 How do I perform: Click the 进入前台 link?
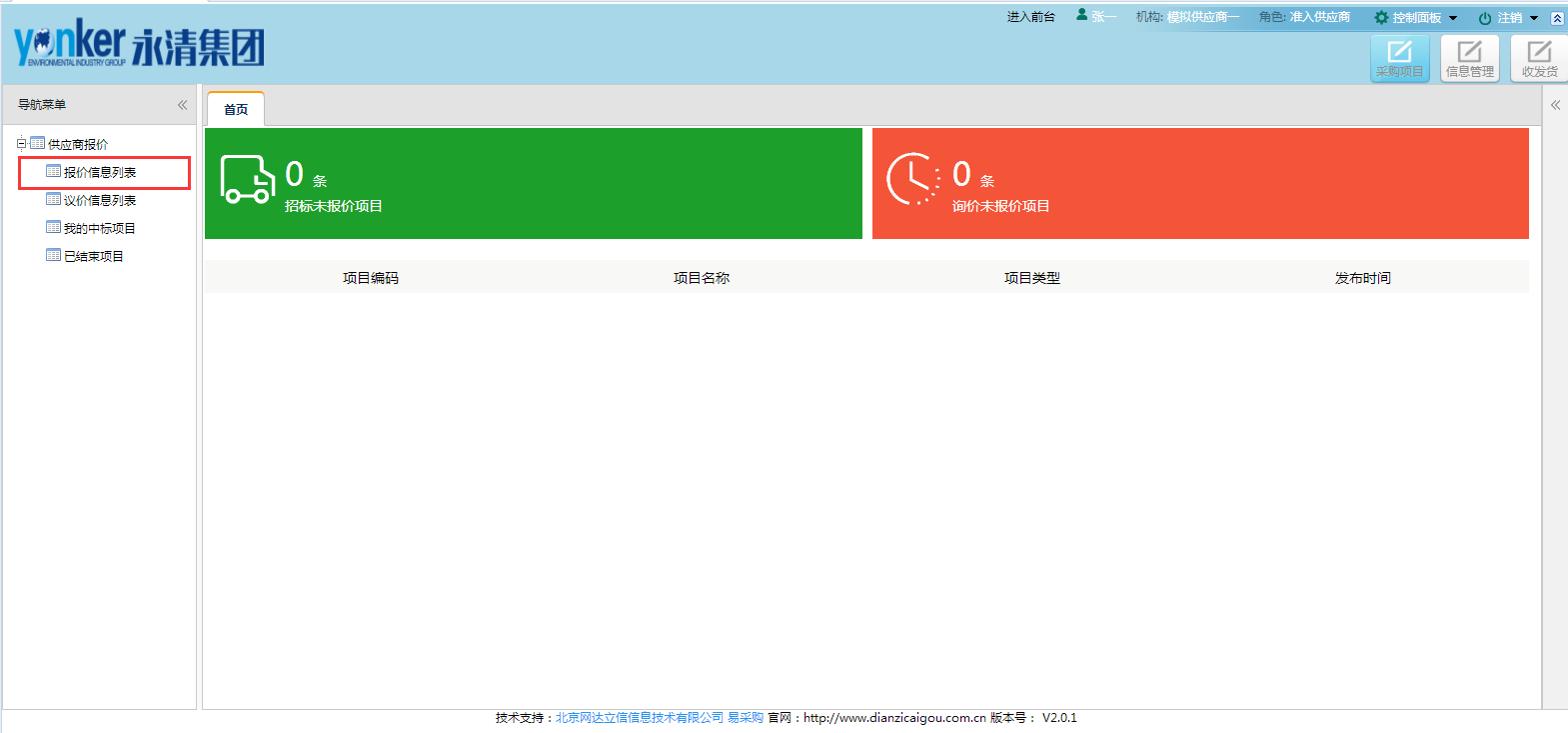pyautogui.click(x=1030, y=17)
